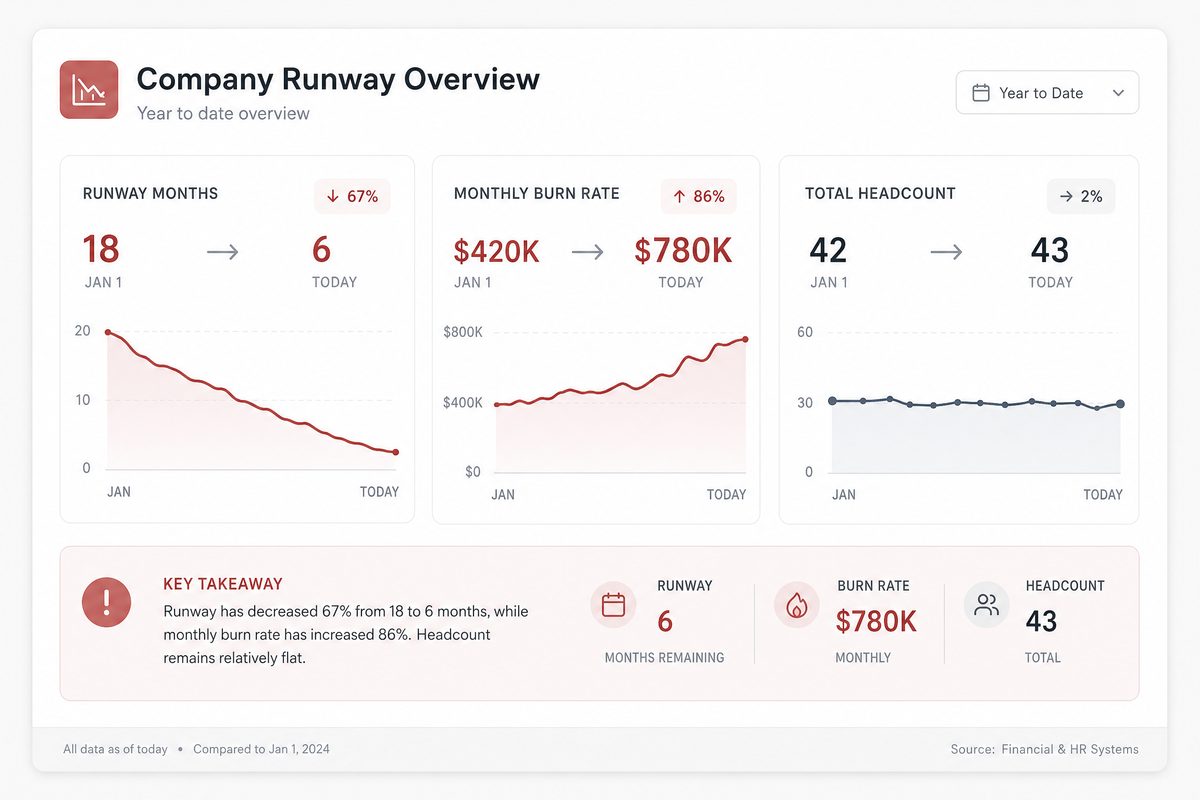Click the 60 axis label on headcount chart
This screenshot has height=800, width=1200.
click(805, 332)
